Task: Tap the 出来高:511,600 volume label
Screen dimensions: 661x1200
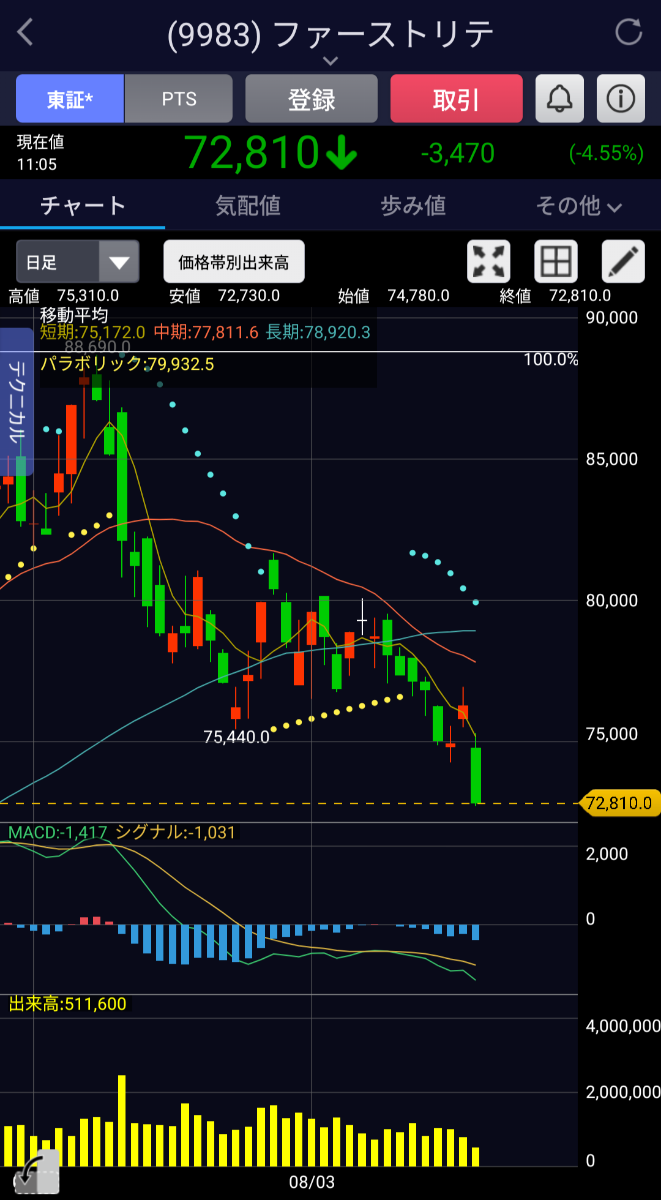Action: [x=68, y=1004]
